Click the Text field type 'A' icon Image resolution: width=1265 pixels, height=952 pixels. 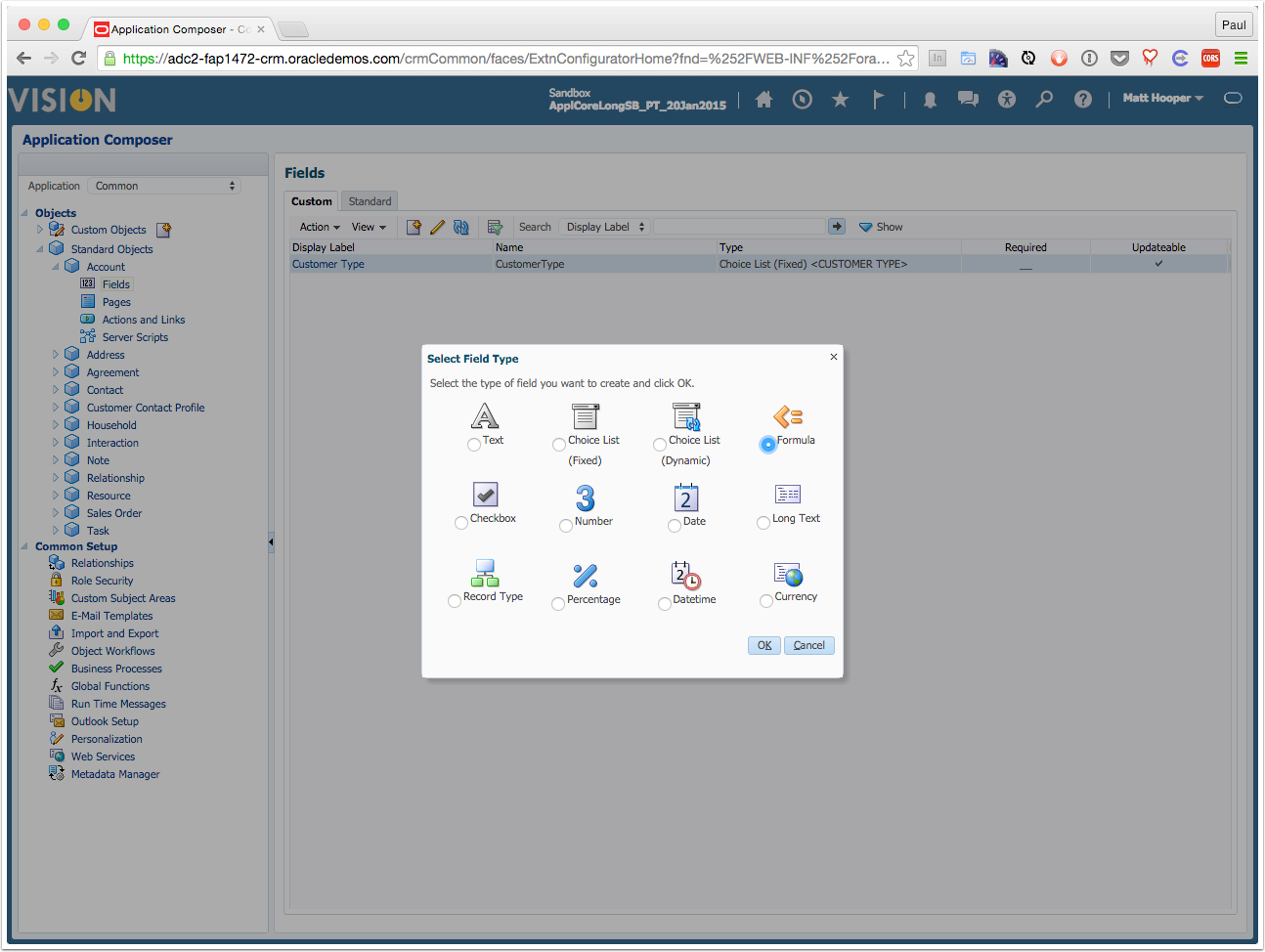pyautogui.click(x=485, y=416)
